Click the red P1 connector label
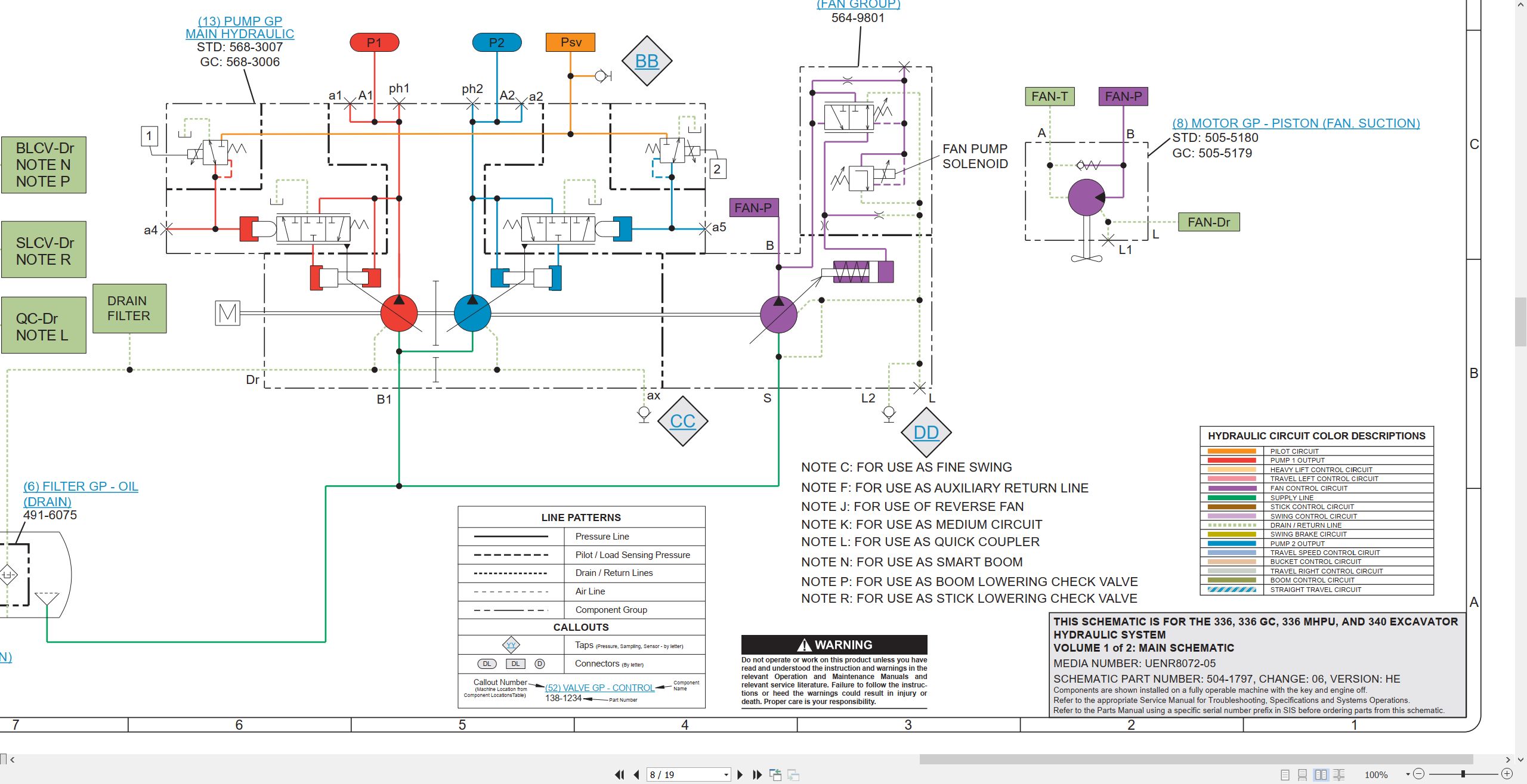 click(x=374, y=42)
